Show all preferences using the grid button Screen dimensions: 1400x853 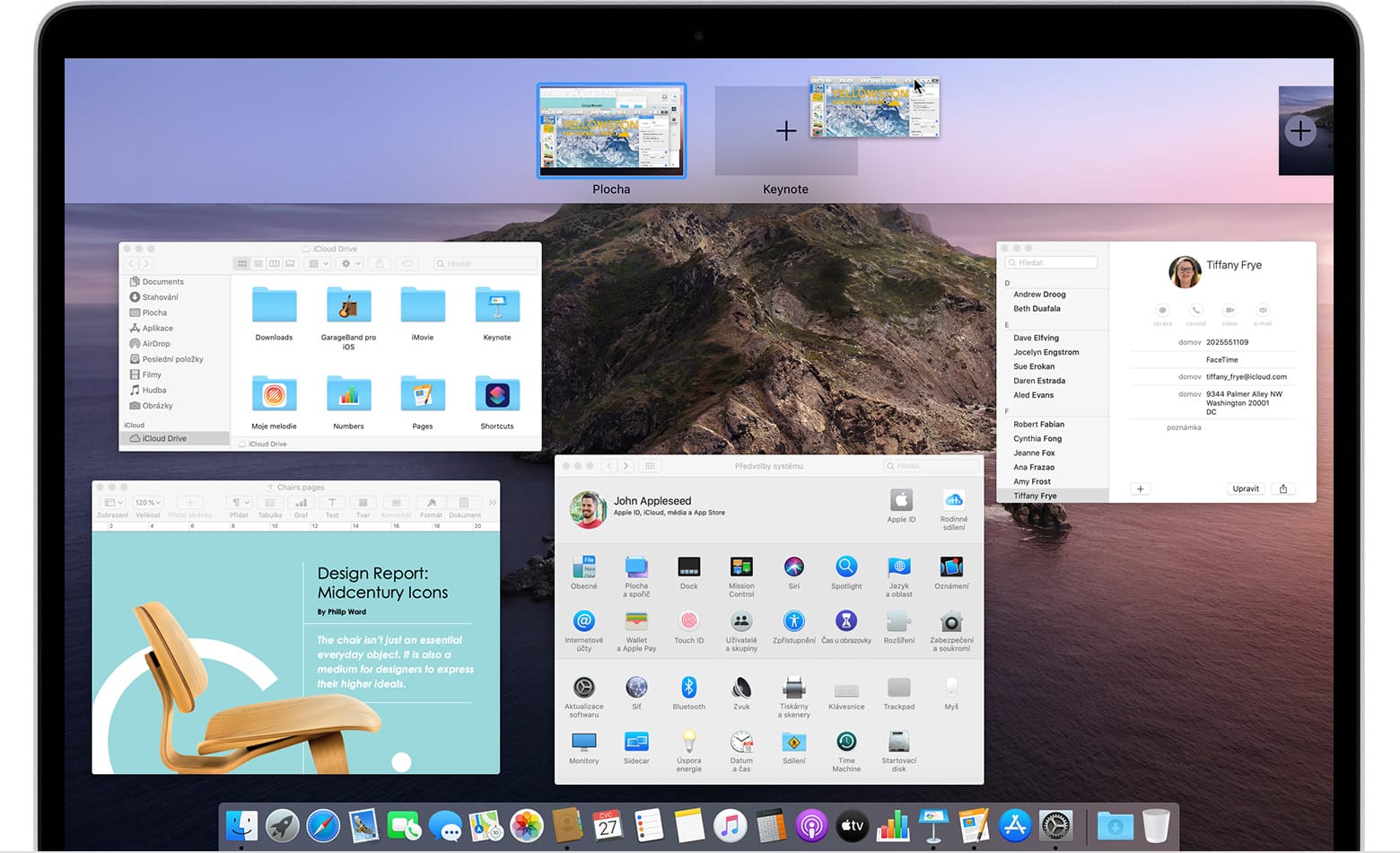point(650,466)
